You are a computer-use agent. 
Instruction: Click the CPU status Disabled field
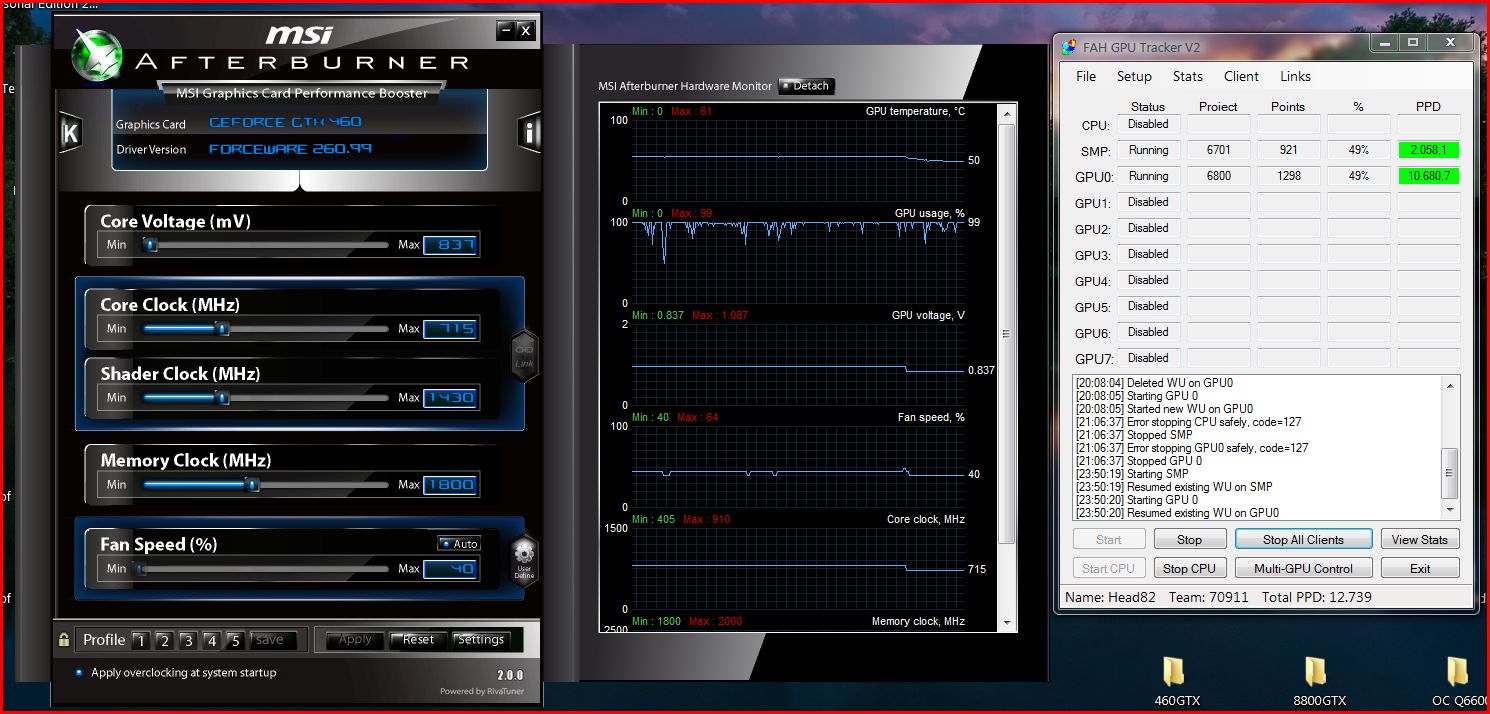click(x=1148, y=124)
